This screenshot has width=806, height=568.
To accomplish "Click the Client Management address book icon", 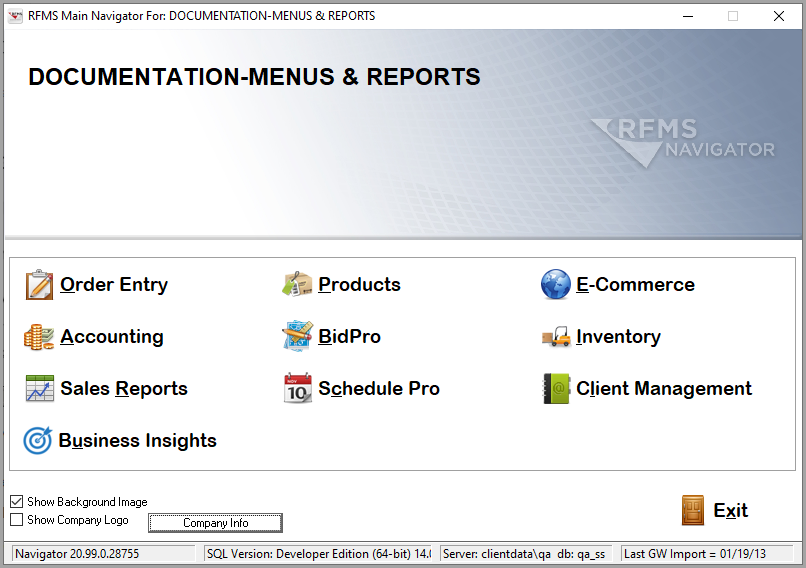I will click(556, 389).
